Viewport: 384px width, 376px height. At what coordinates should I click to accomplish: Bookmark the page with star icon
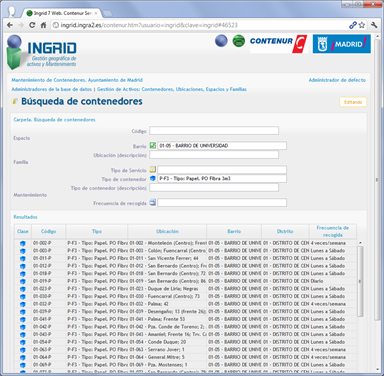tap(362, 25)
